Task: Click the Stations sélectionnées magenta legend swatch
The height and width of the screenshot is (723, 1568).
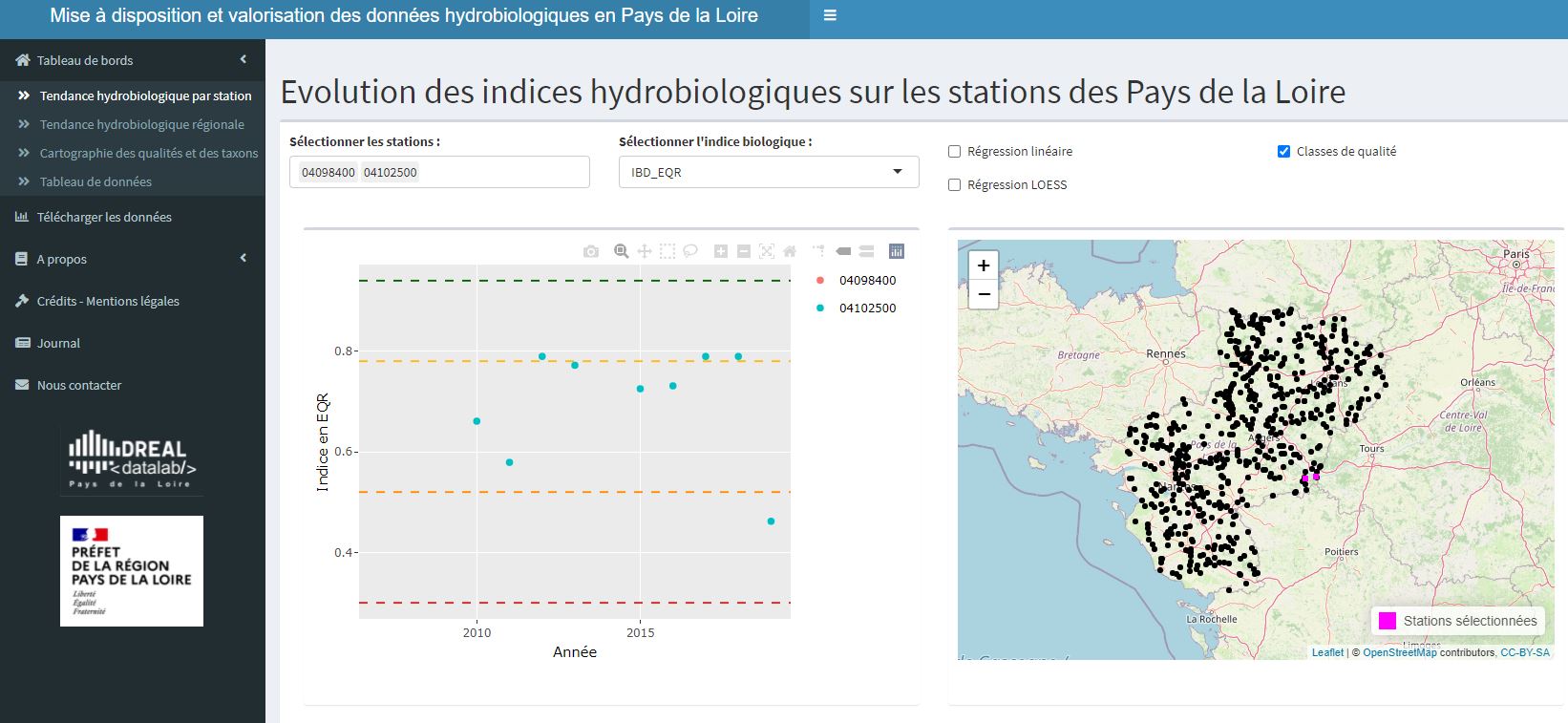Action: 1388,621
